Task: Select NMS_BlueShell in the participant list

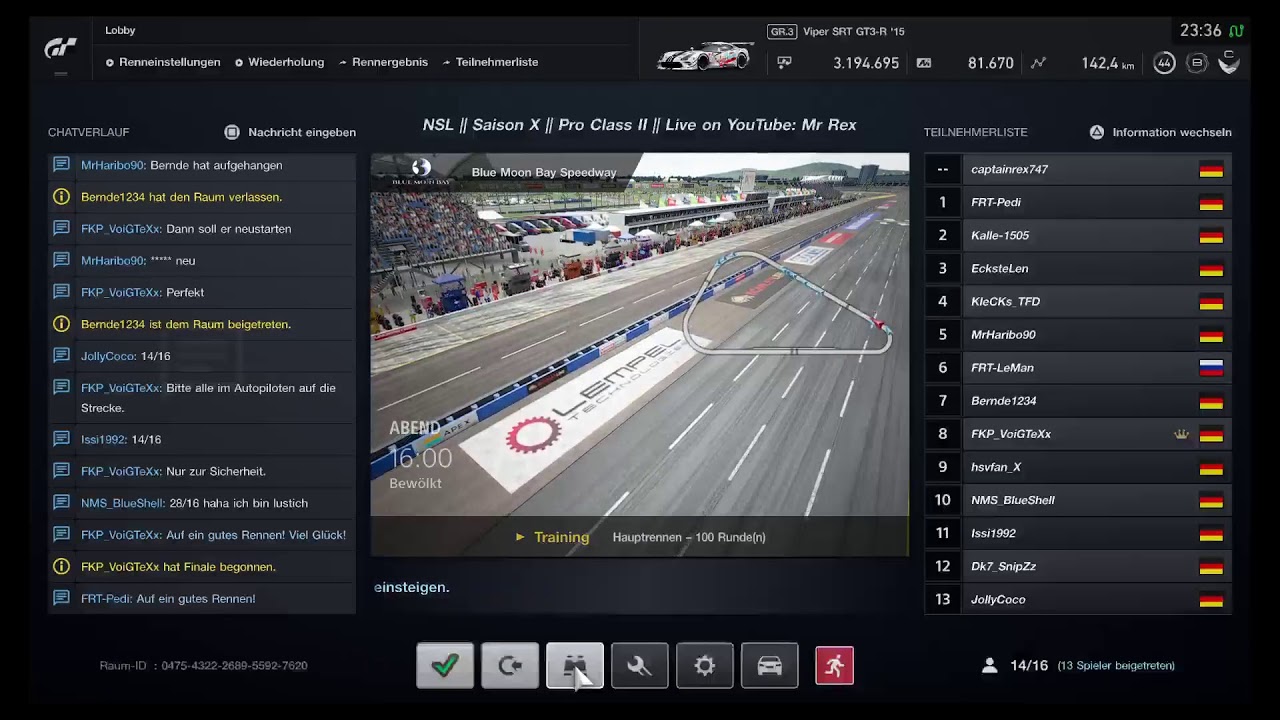Action: click(1078, 500)
